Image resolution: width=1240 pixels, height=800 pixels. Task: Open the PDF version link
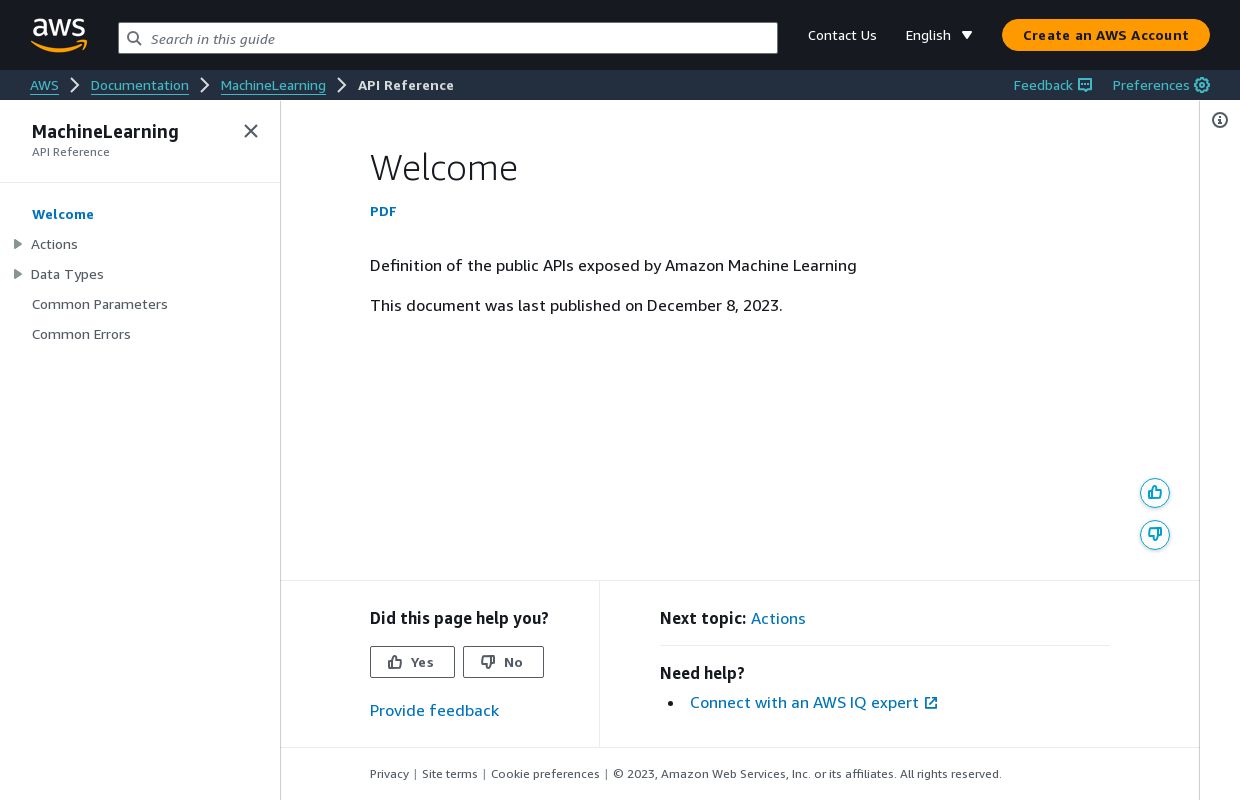pos(383,211)
